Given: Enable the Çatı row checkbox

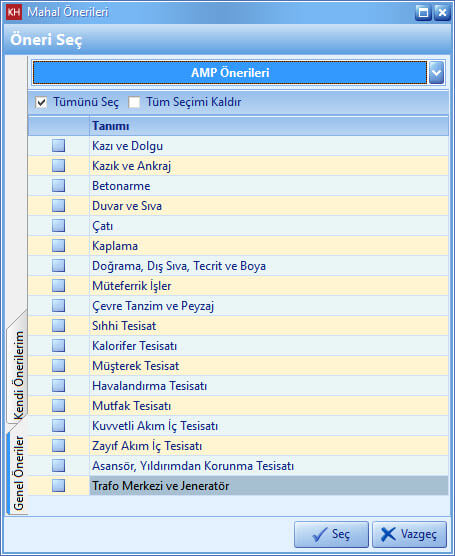Looking at the screenshot, I should (x=59, y=226).
